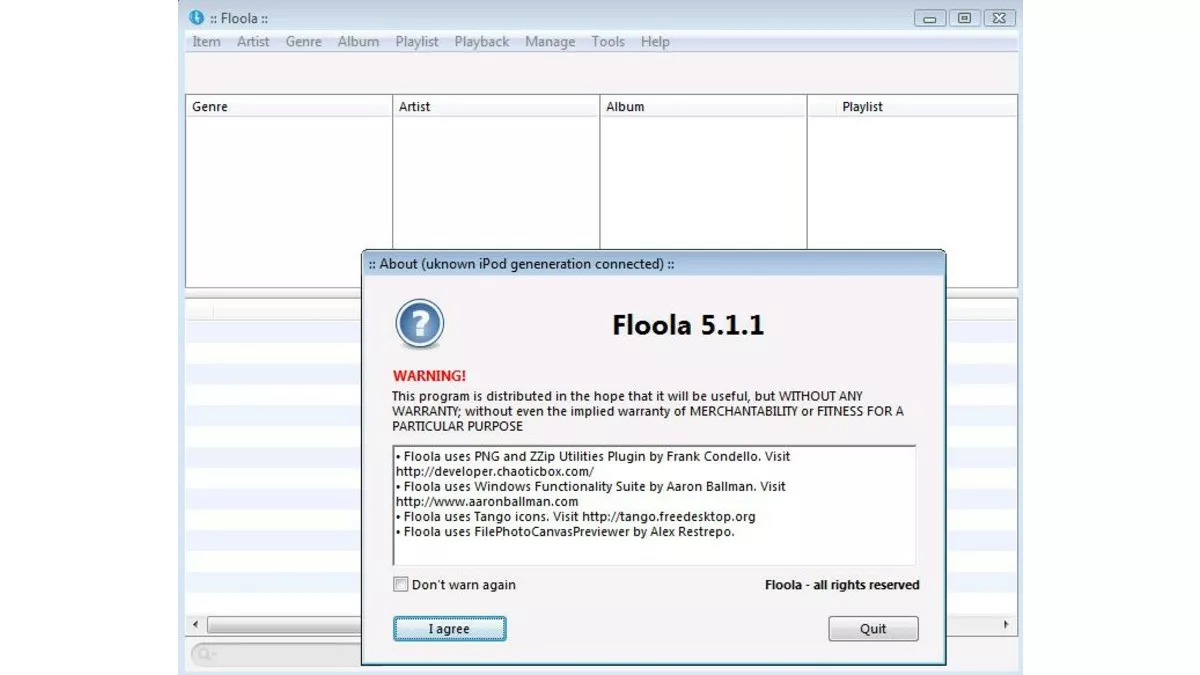The width and height of the screenshot is (1200, 675).
Task: Click the I agree button
Action: coord(449,628)
